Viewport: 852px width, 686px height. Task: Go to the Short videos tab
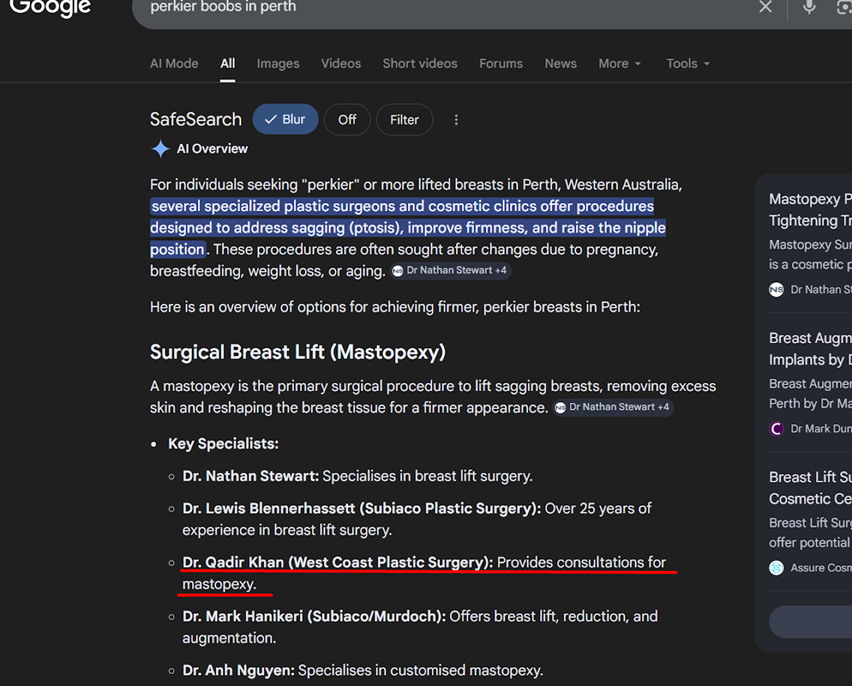click(x=420, y=63)
